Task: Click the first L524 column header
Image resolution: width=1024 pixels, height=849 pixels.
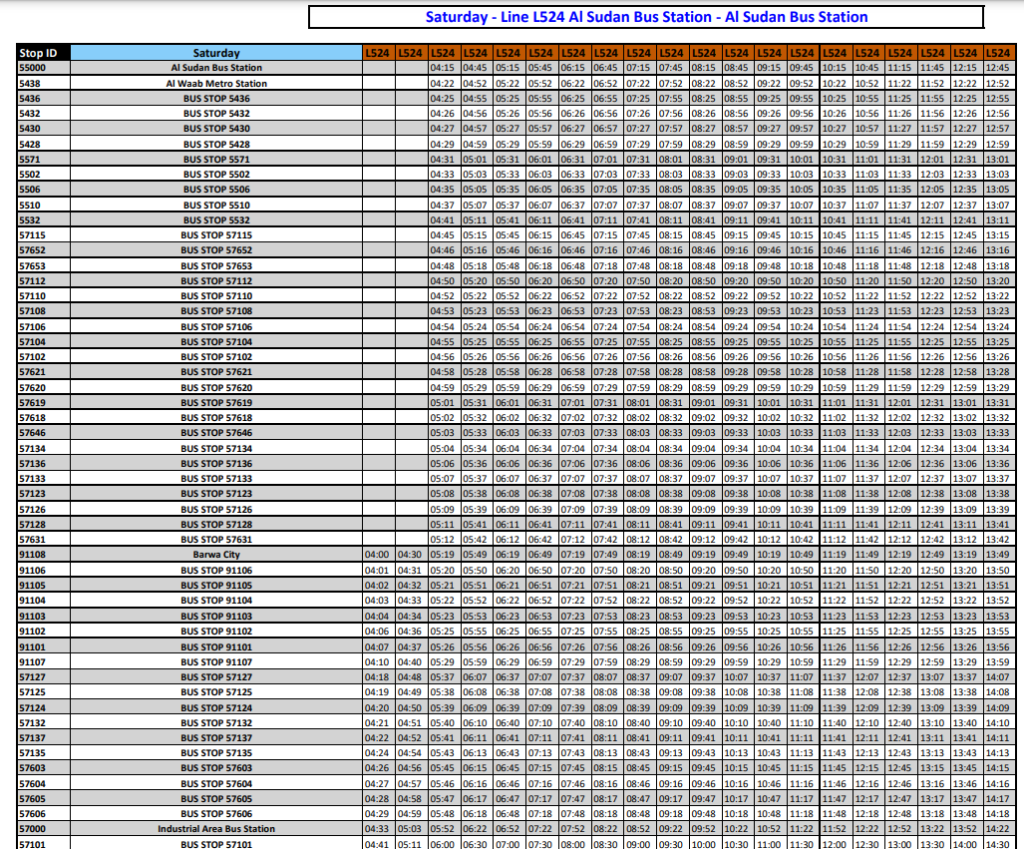Action: [377, 53]
